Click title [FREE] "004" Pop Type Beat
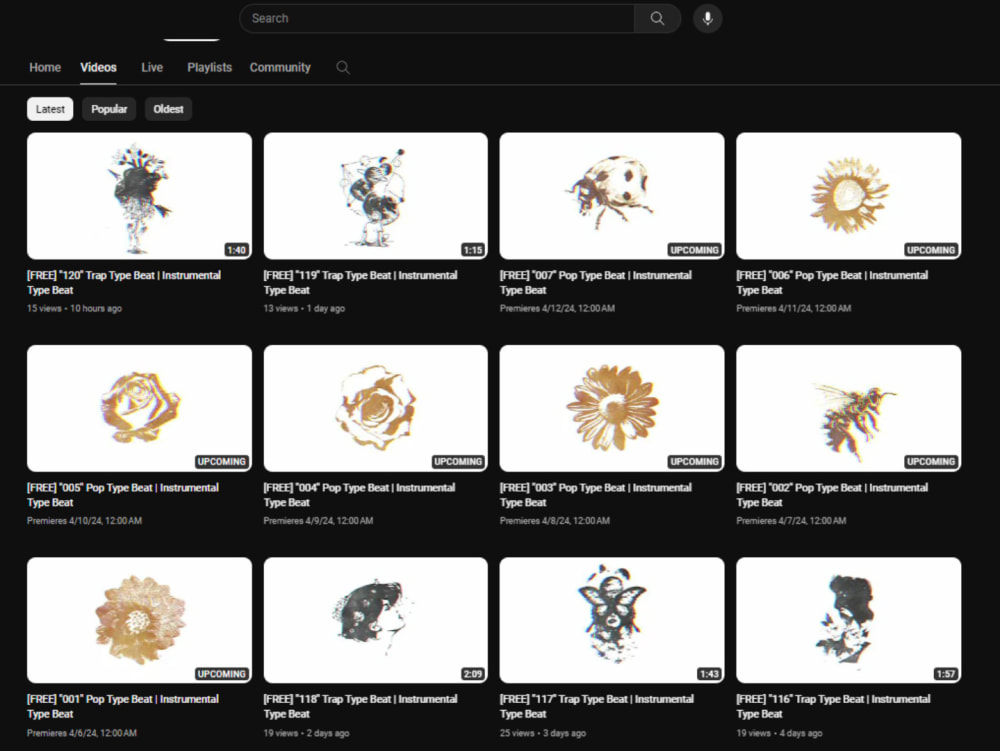 [x=359, y=495]
